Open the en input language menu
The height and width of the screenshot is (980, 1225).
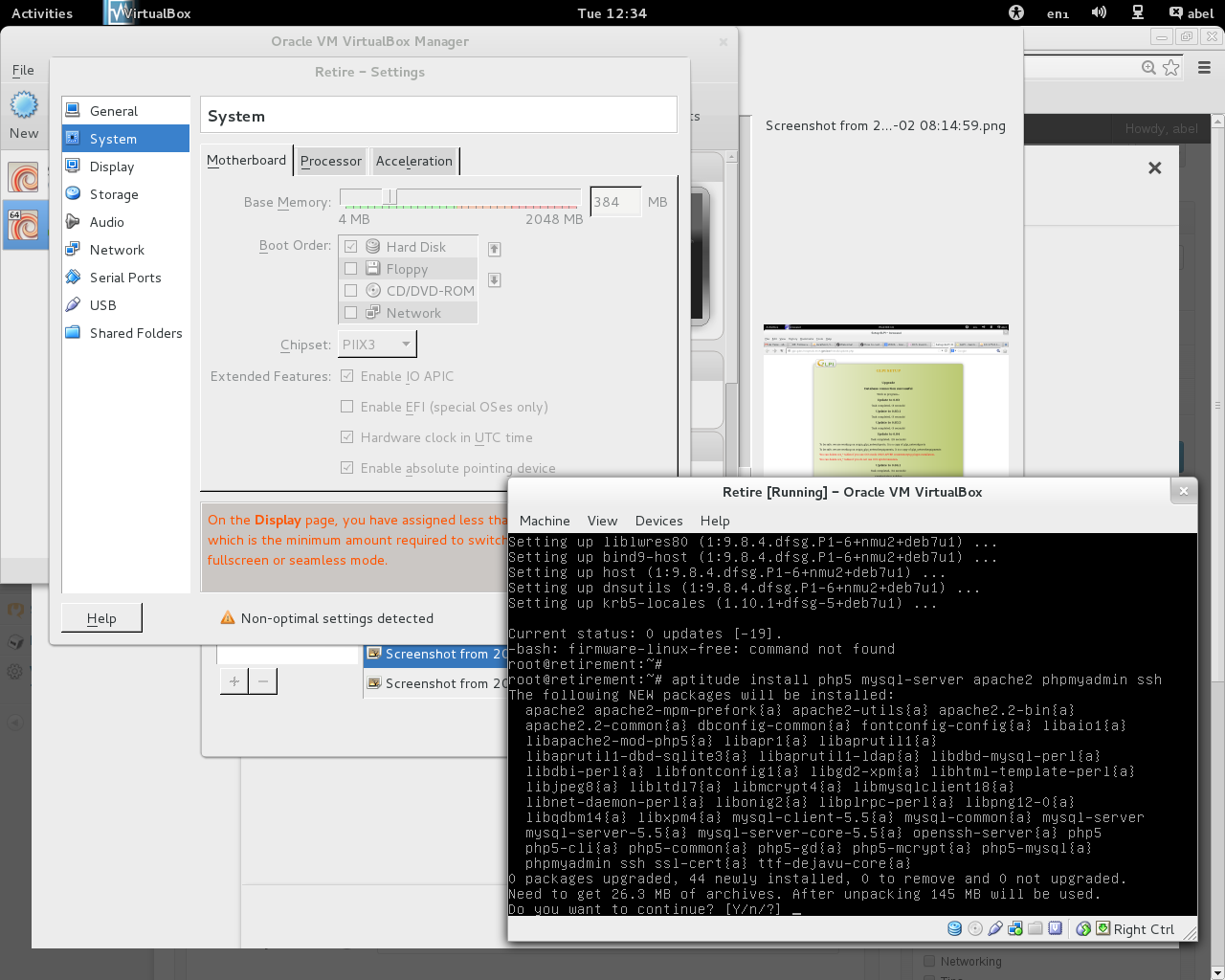coord(1058,13)
